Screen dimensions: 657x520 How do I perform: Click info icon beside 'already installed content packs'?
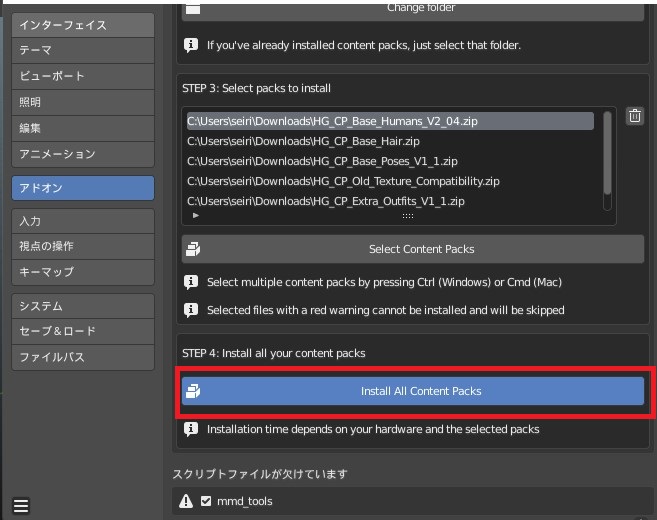(x=191, y=45)
